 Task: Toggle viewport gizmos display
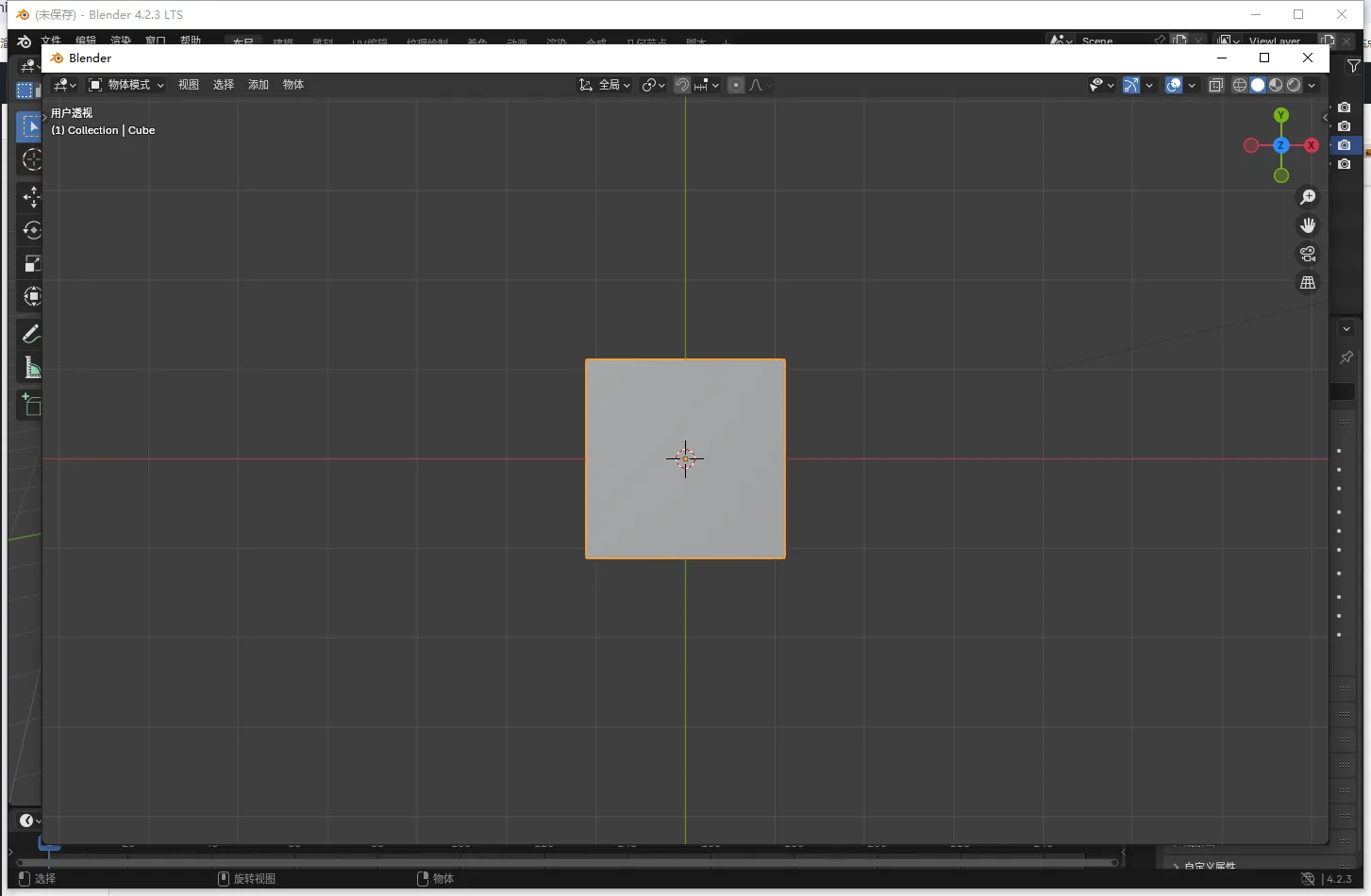coord(1131,85)
